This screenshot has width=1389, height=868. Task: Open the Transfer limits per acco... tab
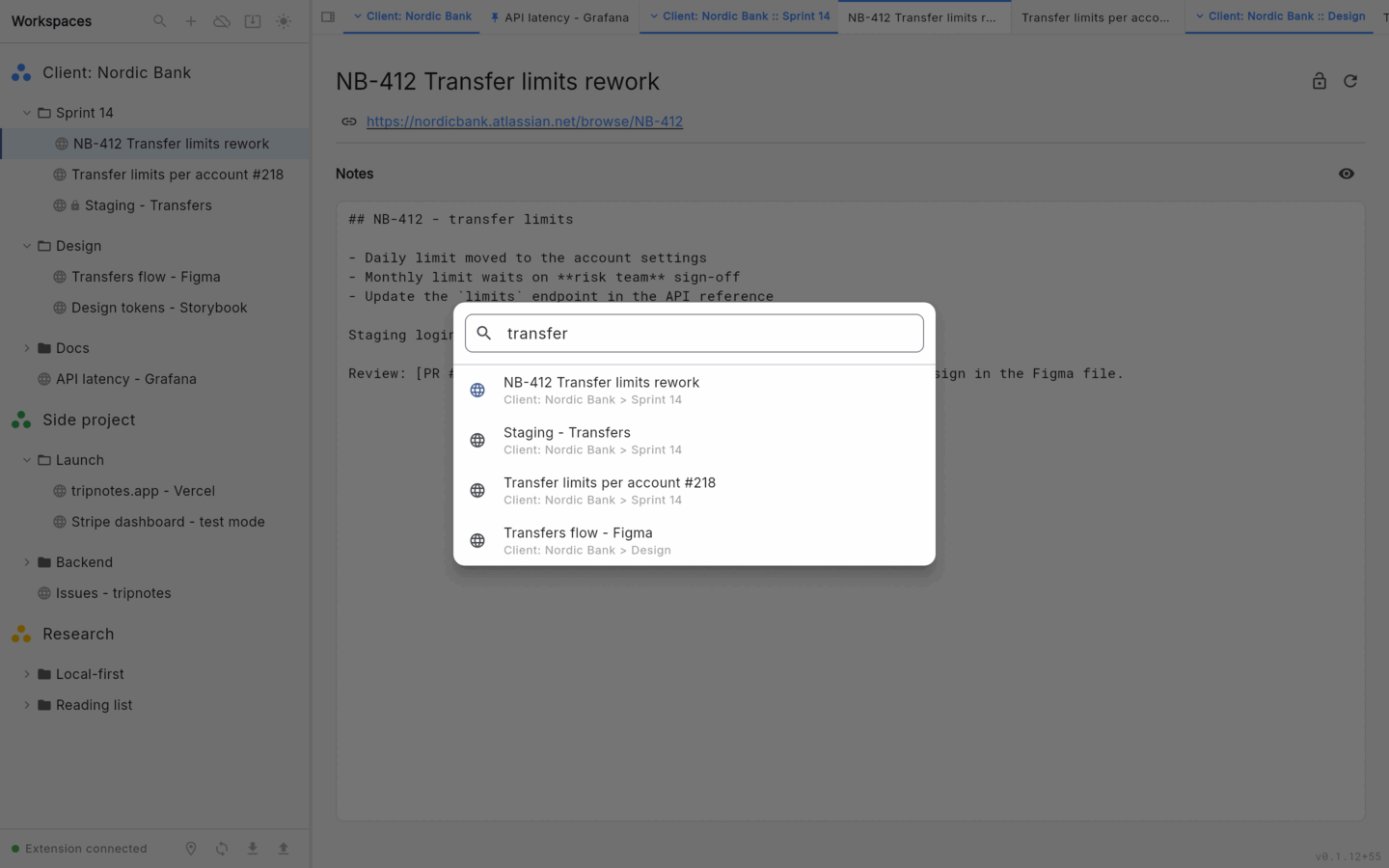[x=1098, y=17]
